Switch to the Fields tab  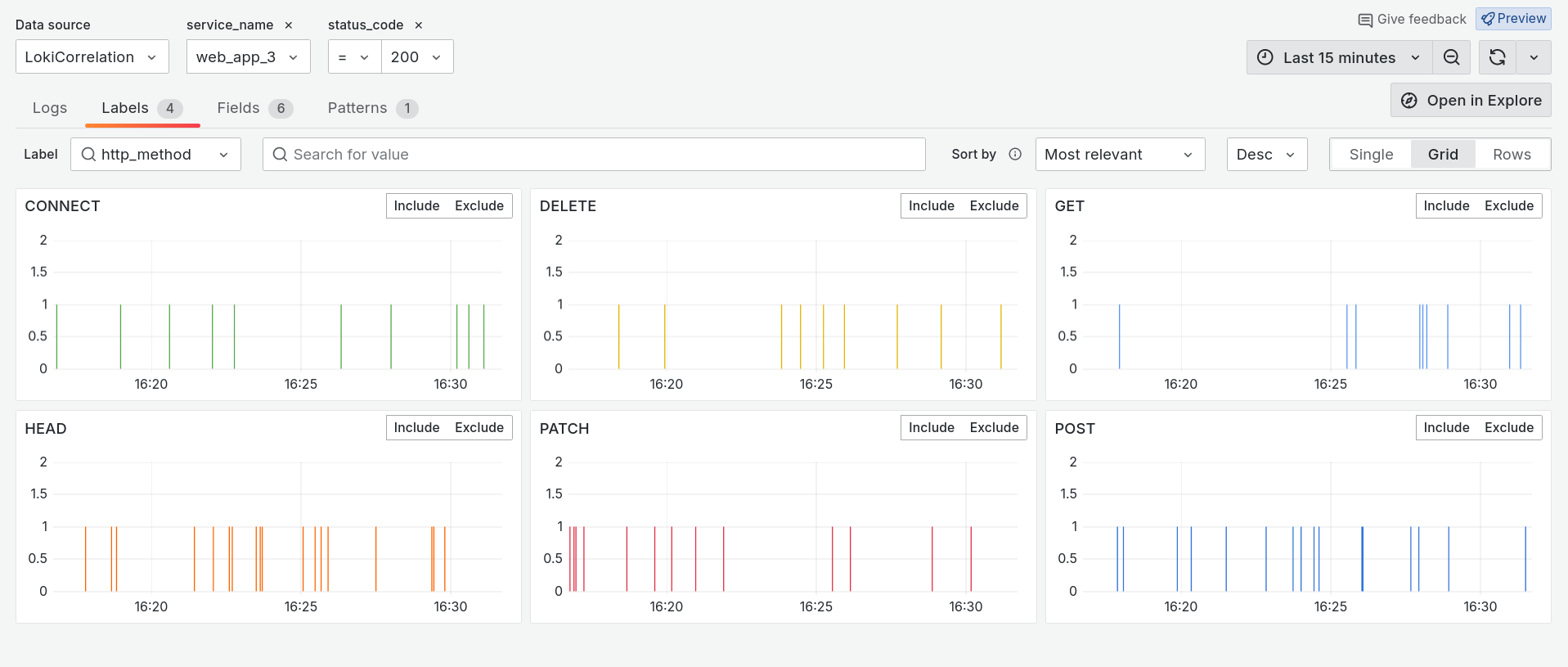255,108
